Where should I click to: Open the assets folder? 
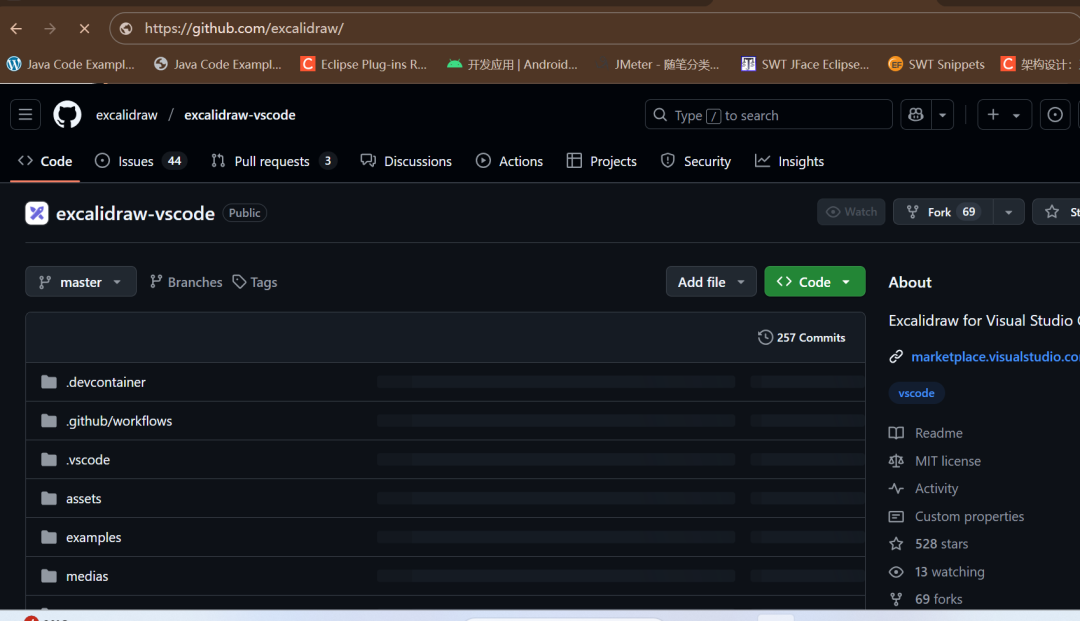(x=83, y=498)
